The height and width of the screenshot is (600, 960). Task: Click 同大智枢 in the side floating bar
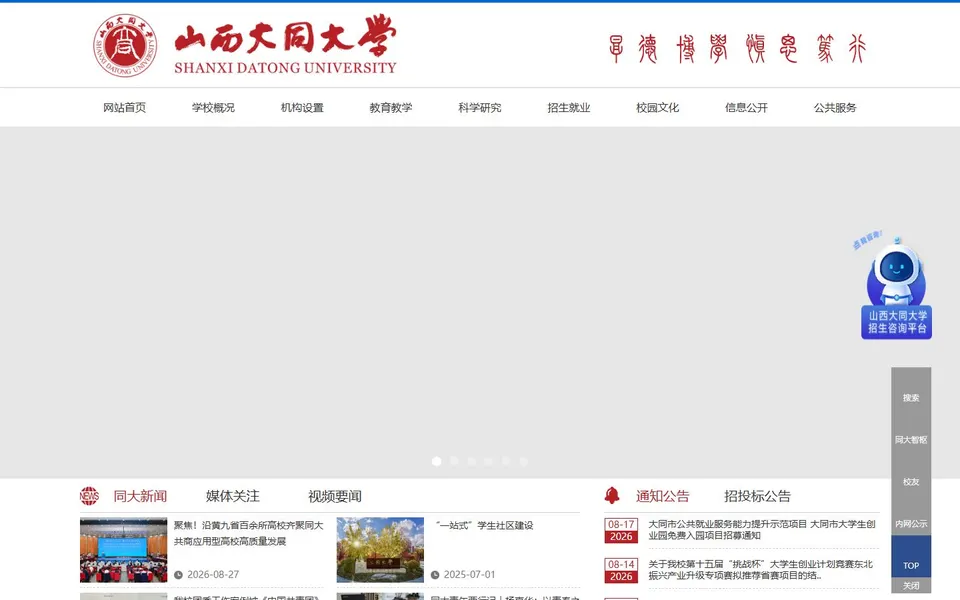pyautogui.click(x=911, y=440)
